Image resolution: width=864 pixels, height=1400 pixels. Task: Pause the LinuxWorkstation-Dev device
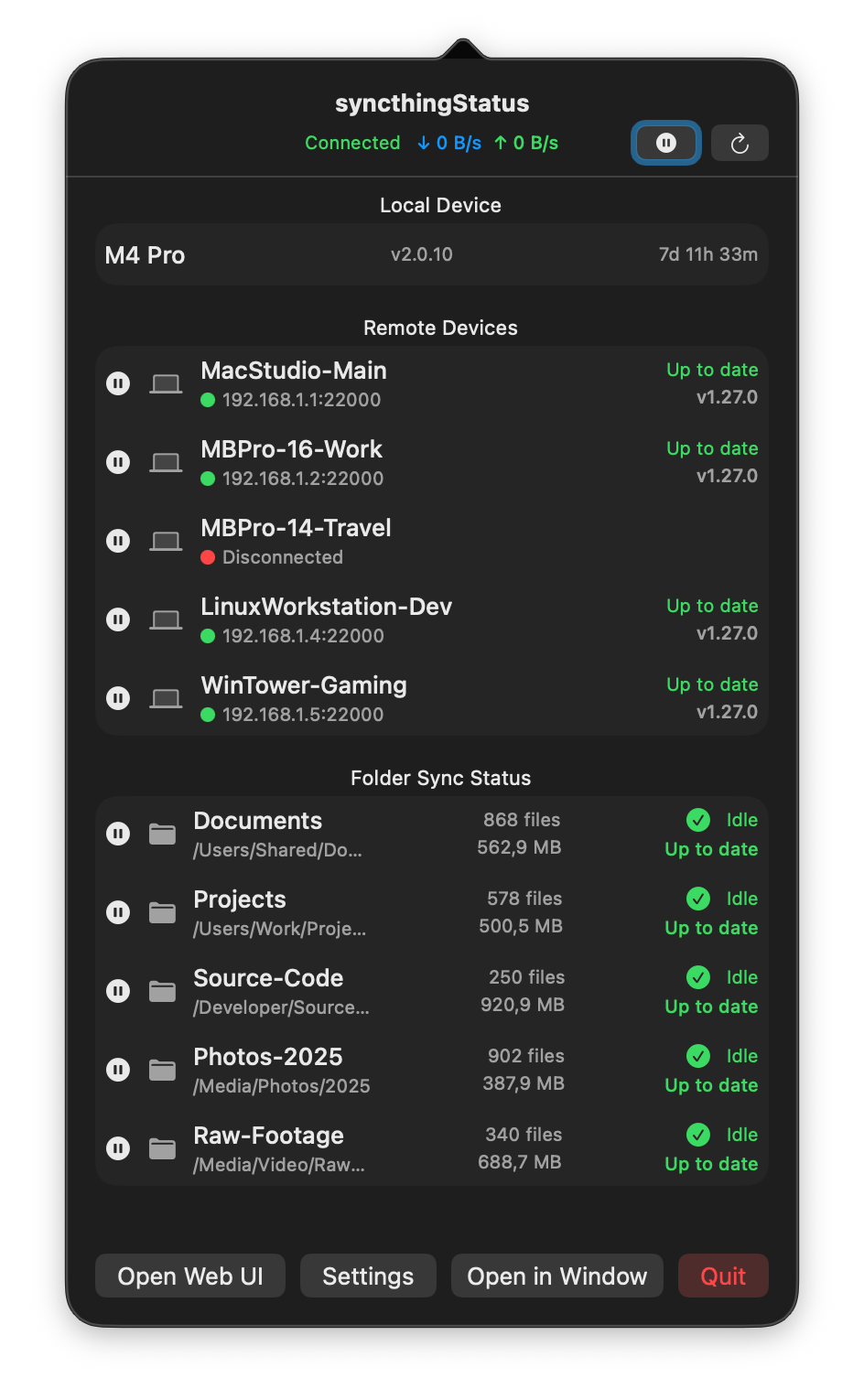tap(118, 619)
